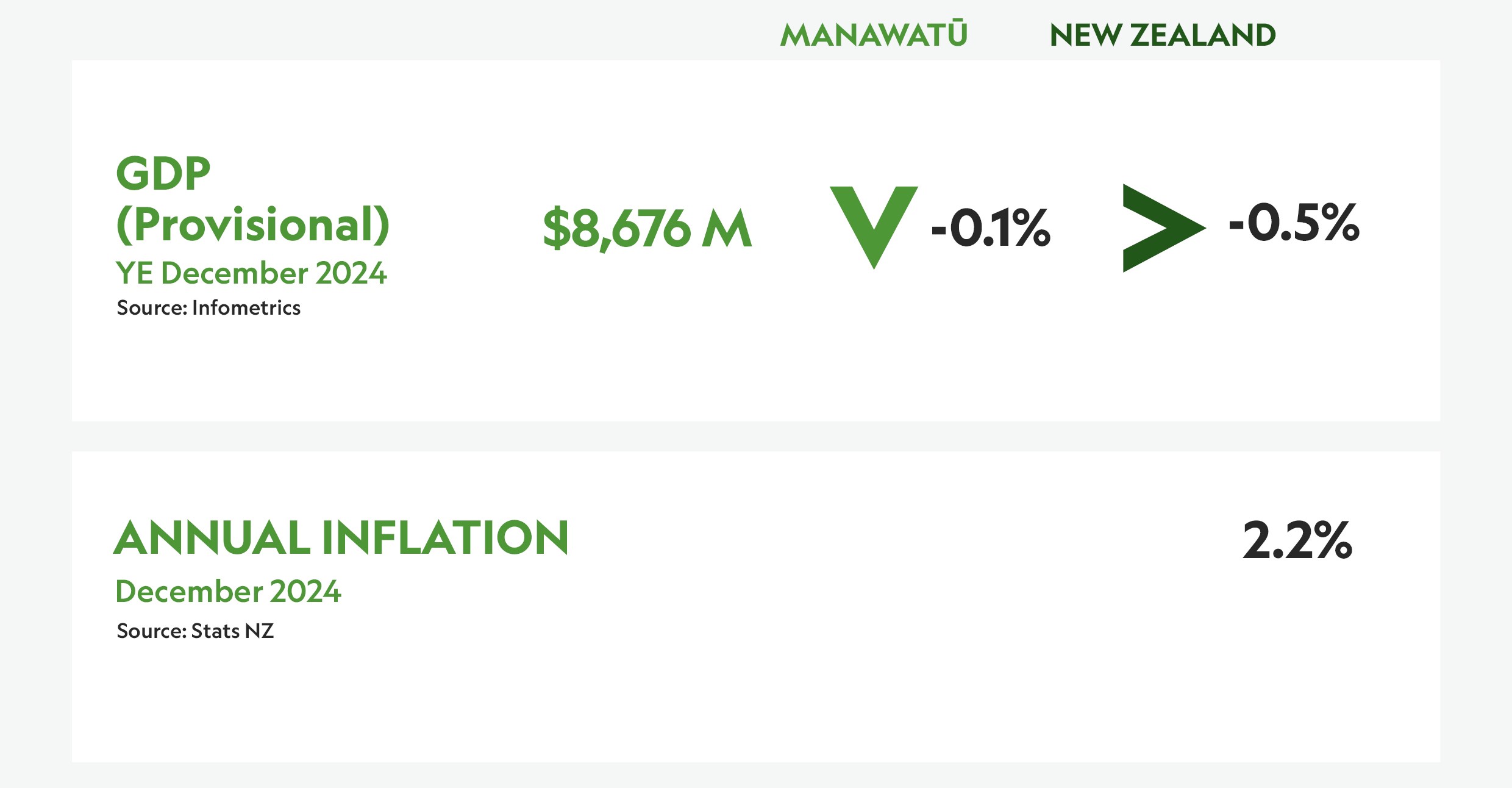Viewport: 1512px width, 788px height.
Task: Open the Source: Stats NZ reference
Action: pos(195,631)
